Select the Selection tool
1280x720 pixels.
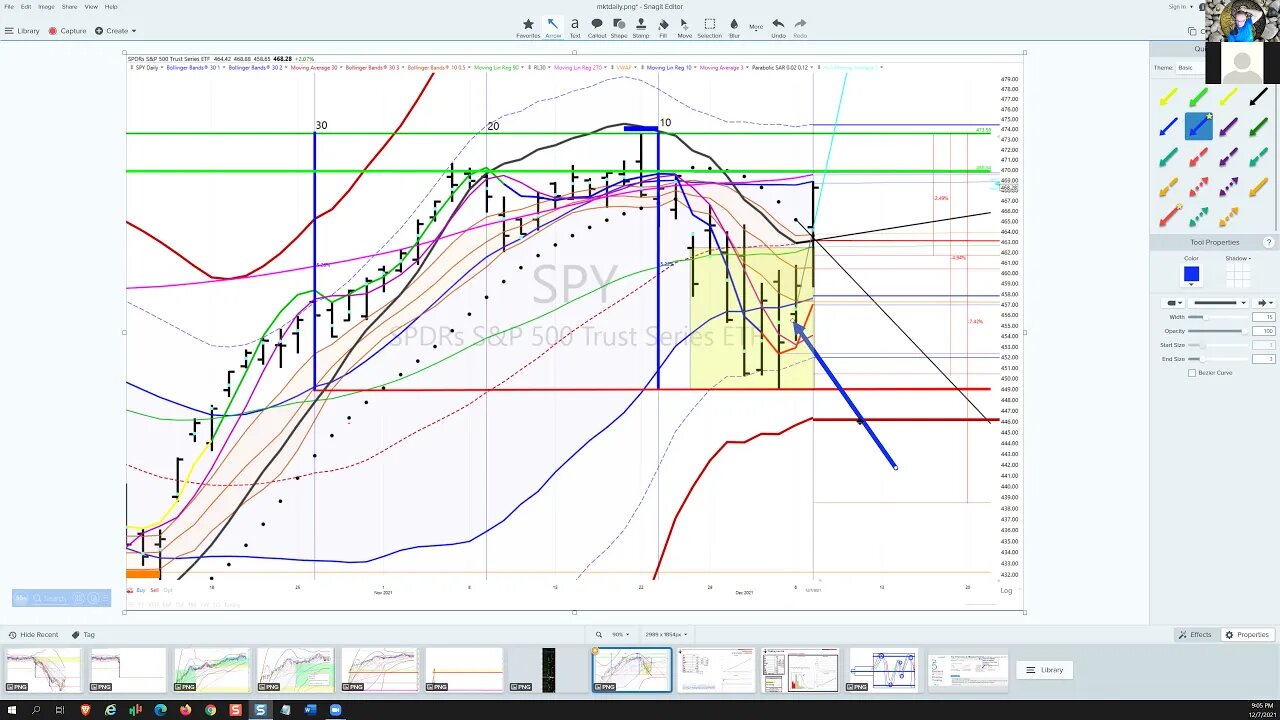point(710,28)
